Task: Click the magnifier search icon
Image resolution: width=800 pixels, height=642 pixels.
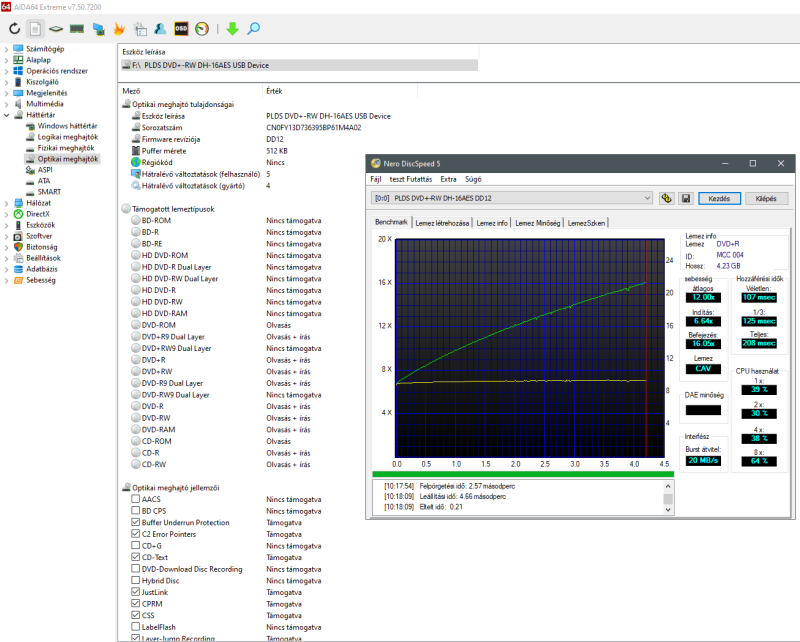Action: [254, 29]
